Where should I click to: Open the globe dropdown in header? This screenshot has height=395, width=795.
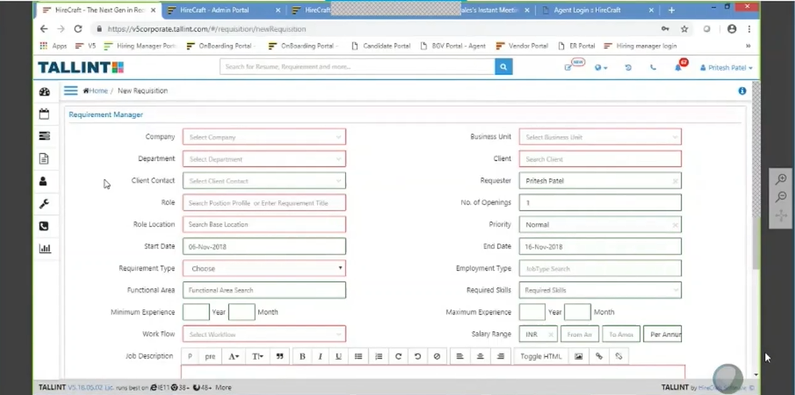600,67
